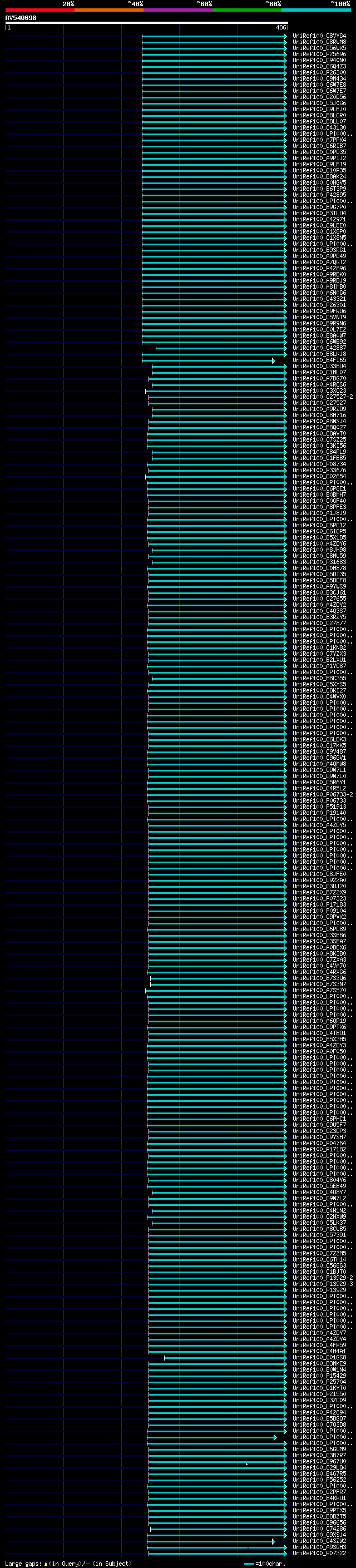Click the UniRef100_P19140 label
This screenshot has height=1568, width=356.
[x=319, y=813]
